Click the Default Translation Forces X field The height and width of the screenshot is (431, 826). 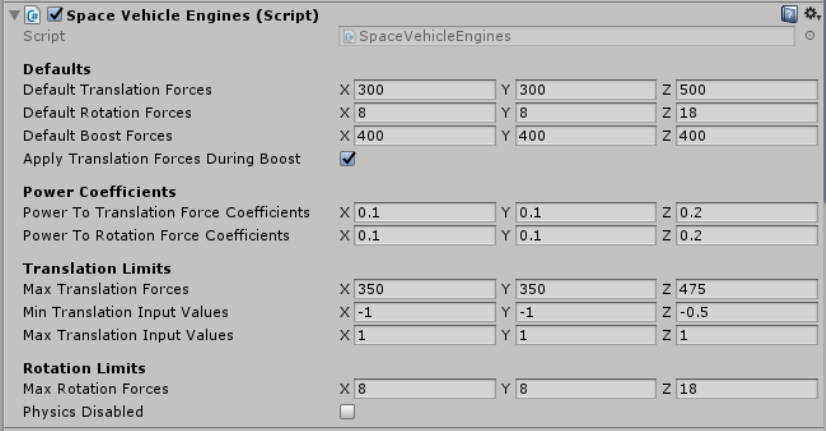point(425,90)
